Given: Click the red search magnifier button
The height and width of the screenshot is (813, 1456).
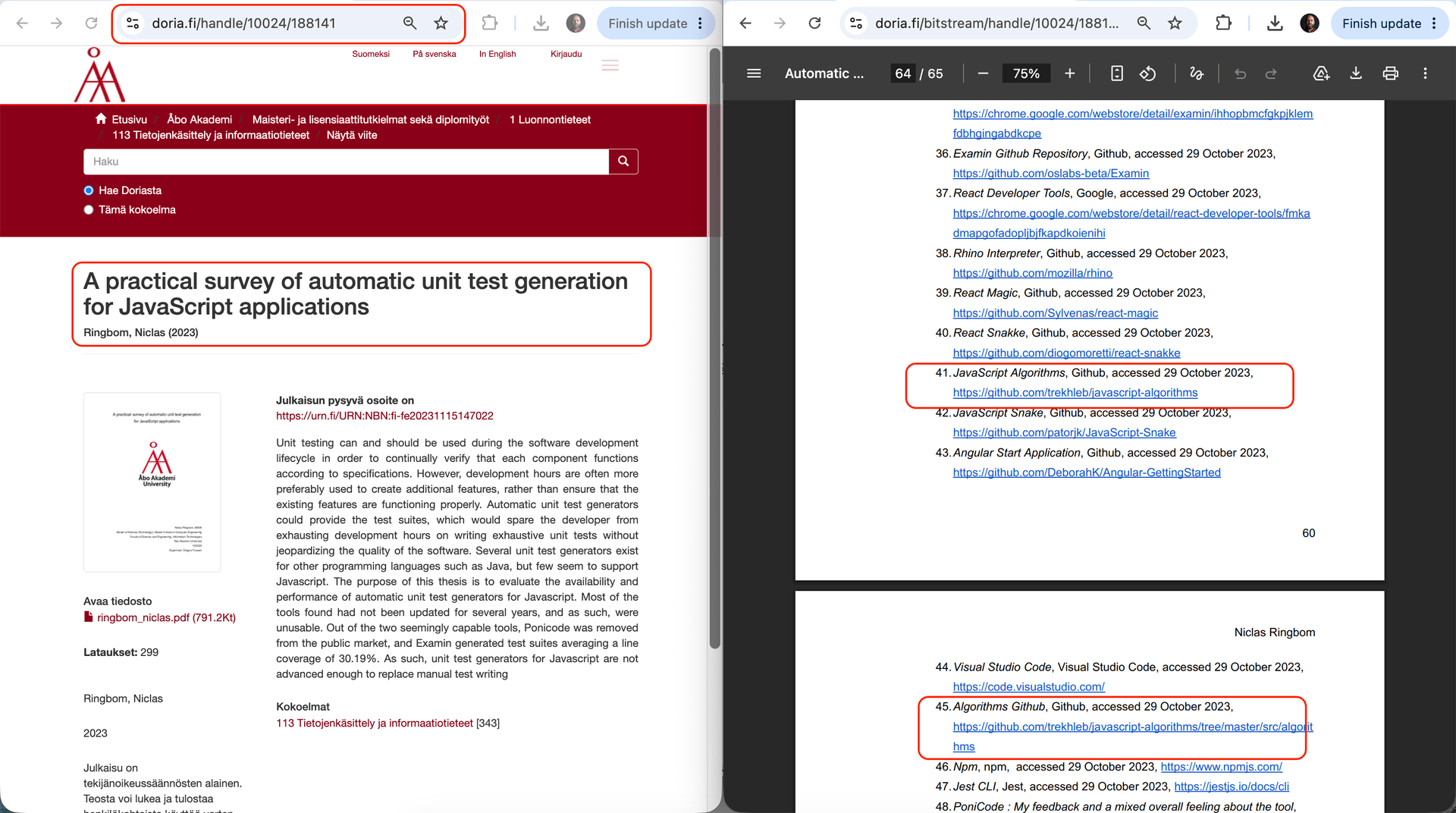Looking at the screenshot, I should [623, 162].
